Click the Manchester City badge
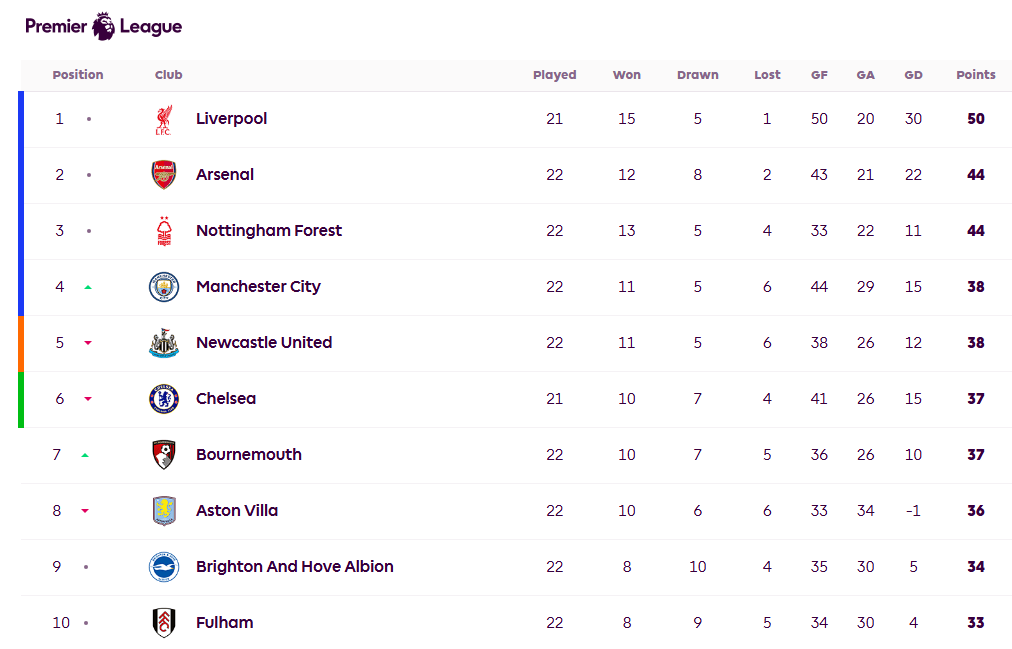Viewport: 1012px width, 649px height. tap(163, 287)
